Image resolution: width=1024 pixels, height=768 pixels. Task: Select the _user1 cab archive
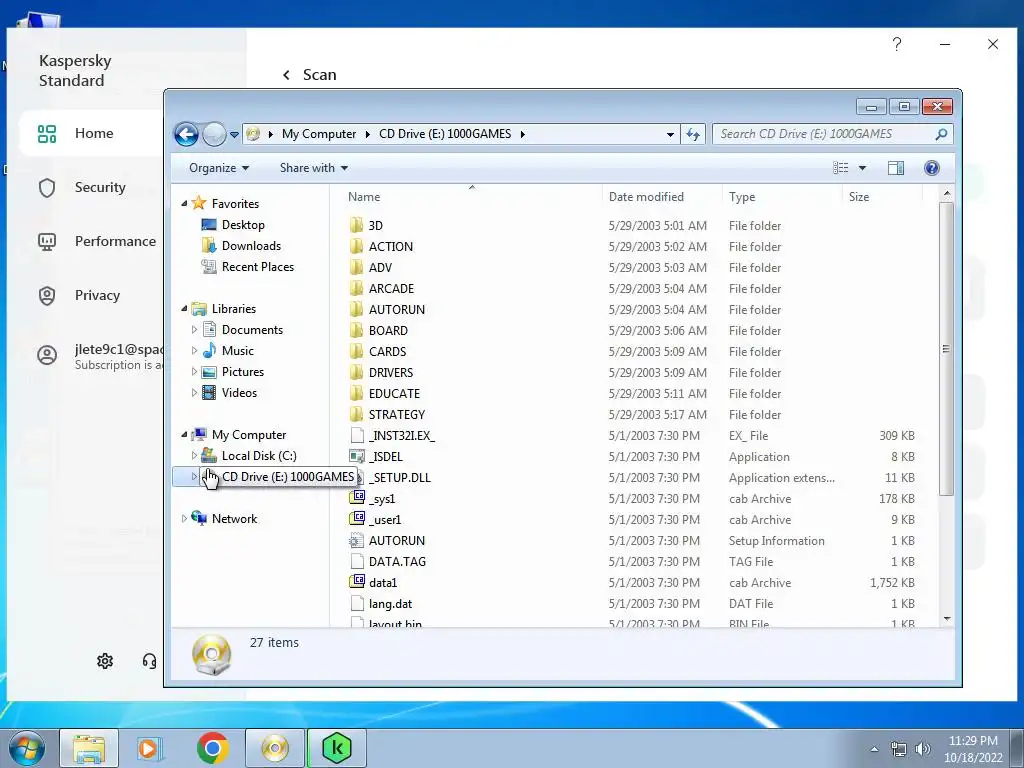pyautogui.click(x=385, y=520)
